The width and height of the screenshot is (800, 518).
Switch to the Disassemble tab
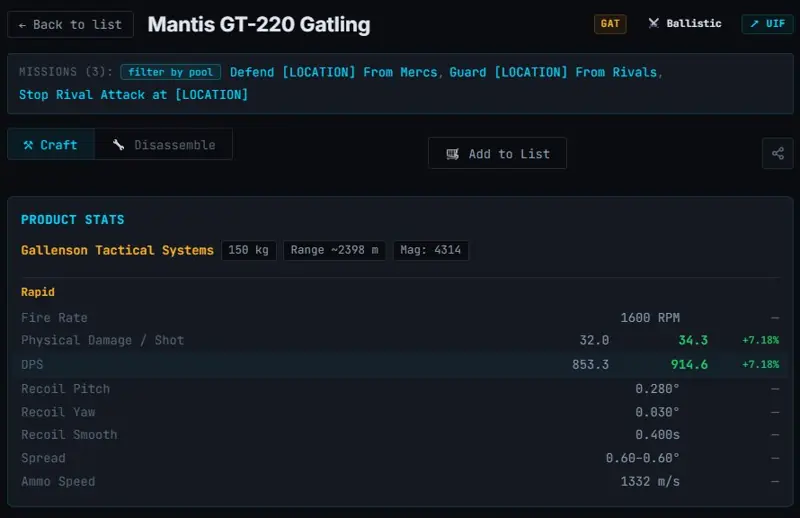[x=164, y=145]
